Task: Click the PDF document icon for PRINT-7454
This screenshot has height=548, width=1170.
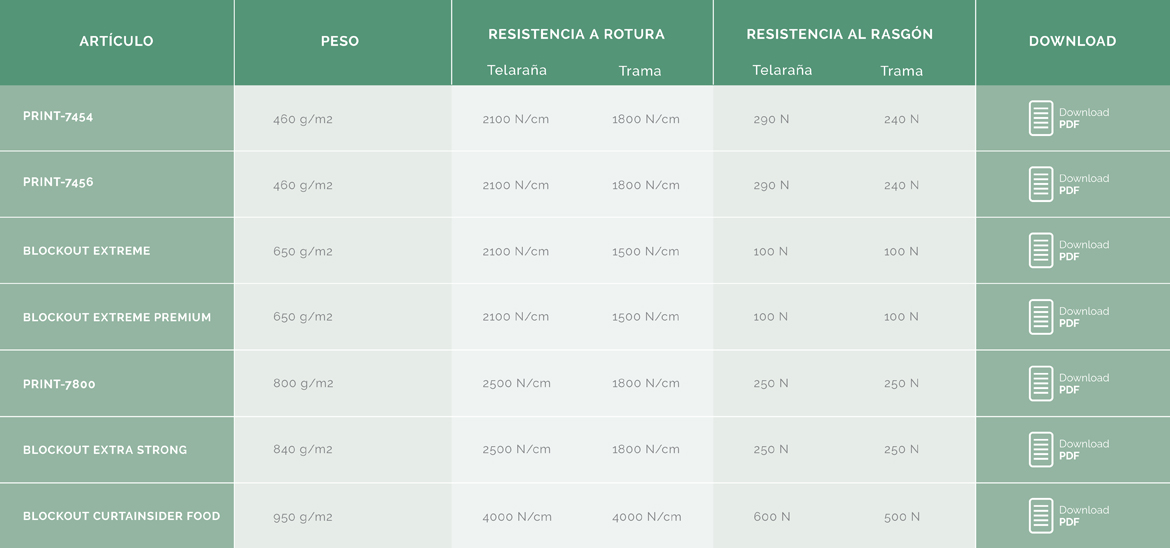Action: coord(1040,118)
